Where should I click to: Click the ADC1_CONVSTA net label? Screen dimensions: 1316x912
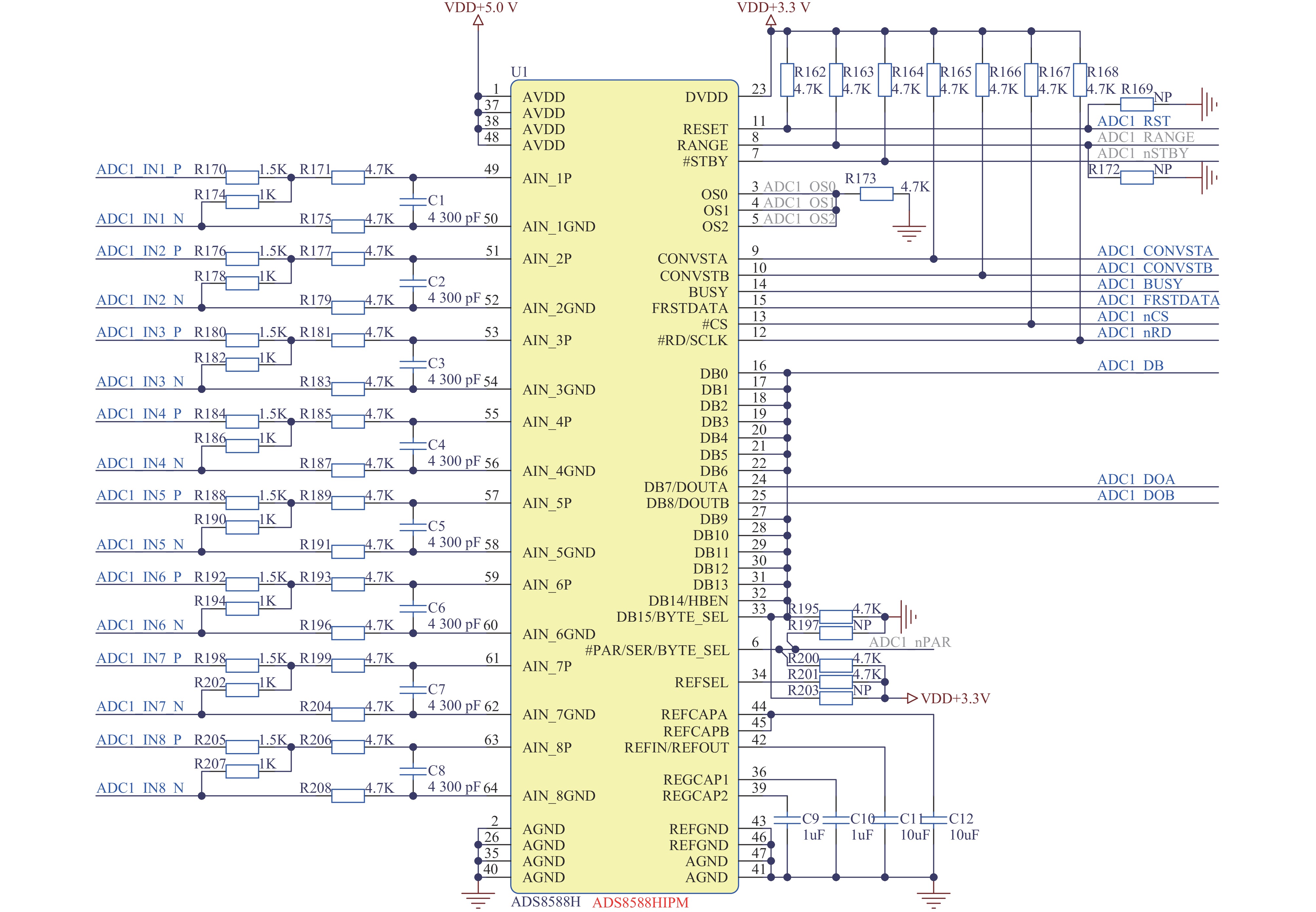1154,251
